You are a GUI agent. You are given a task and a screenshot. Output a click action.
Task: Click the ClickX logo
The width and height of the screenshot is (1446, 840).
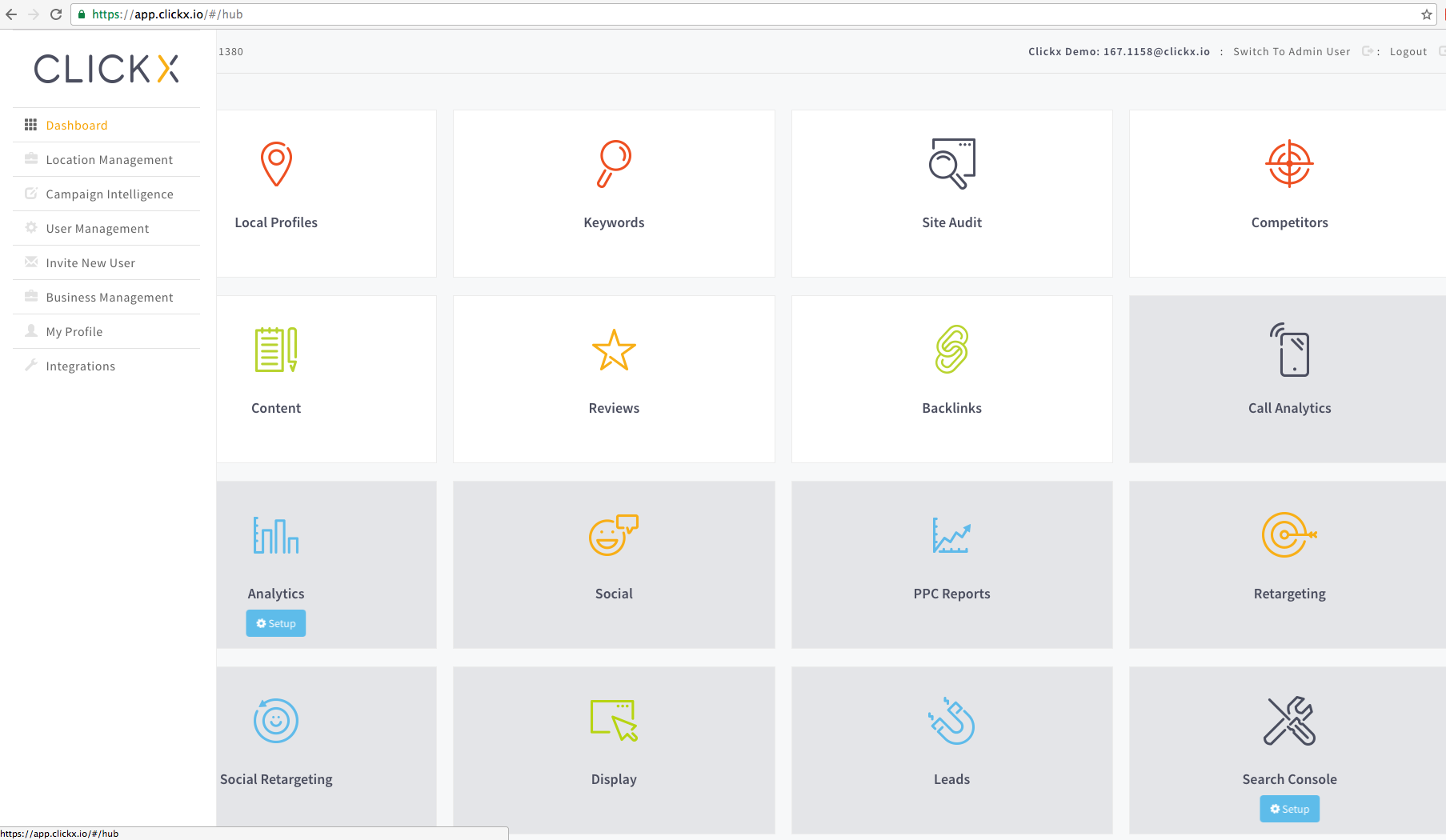tap(106, 69)
